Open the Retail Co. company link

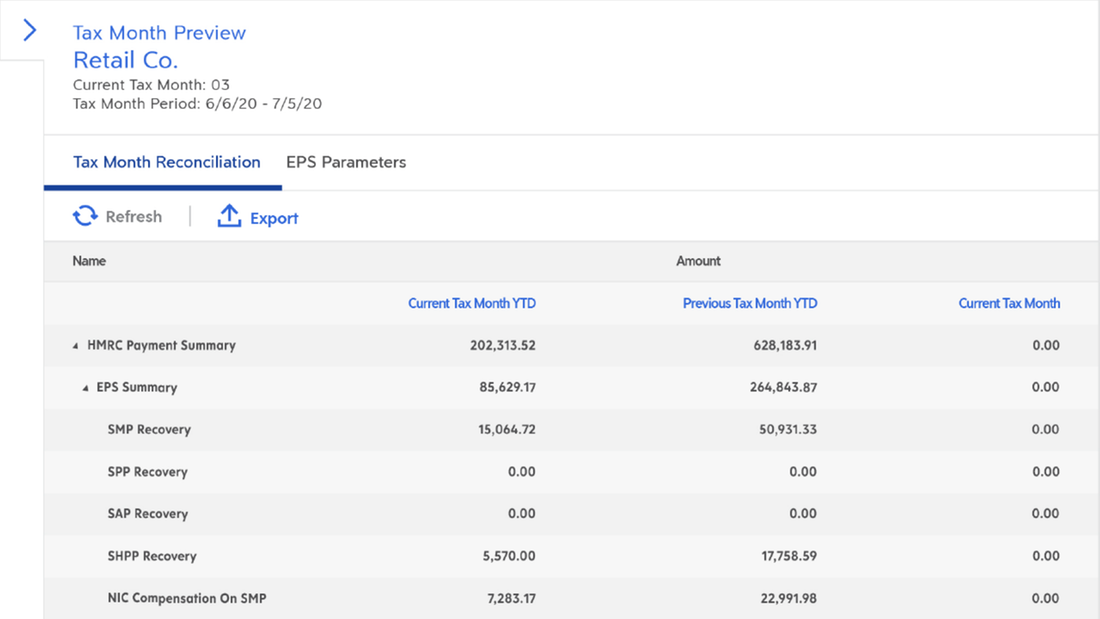click(x=125, y=60)
